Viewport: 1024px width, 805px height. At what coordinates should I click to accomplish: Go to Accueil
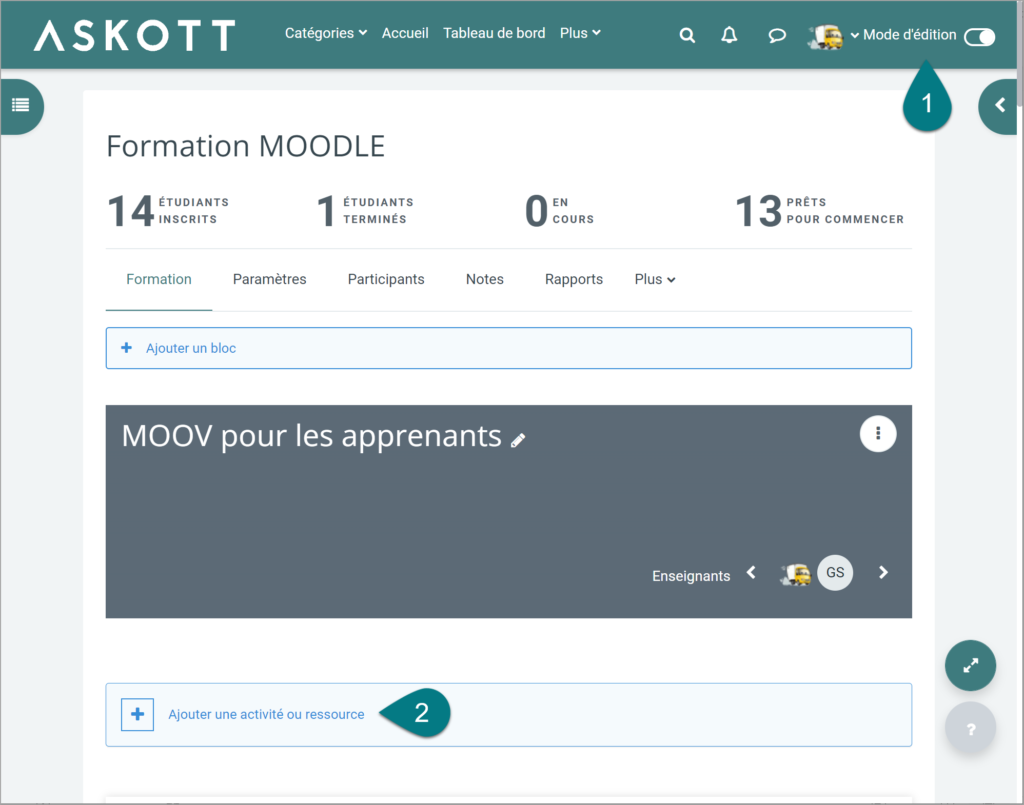pos(405,33)
